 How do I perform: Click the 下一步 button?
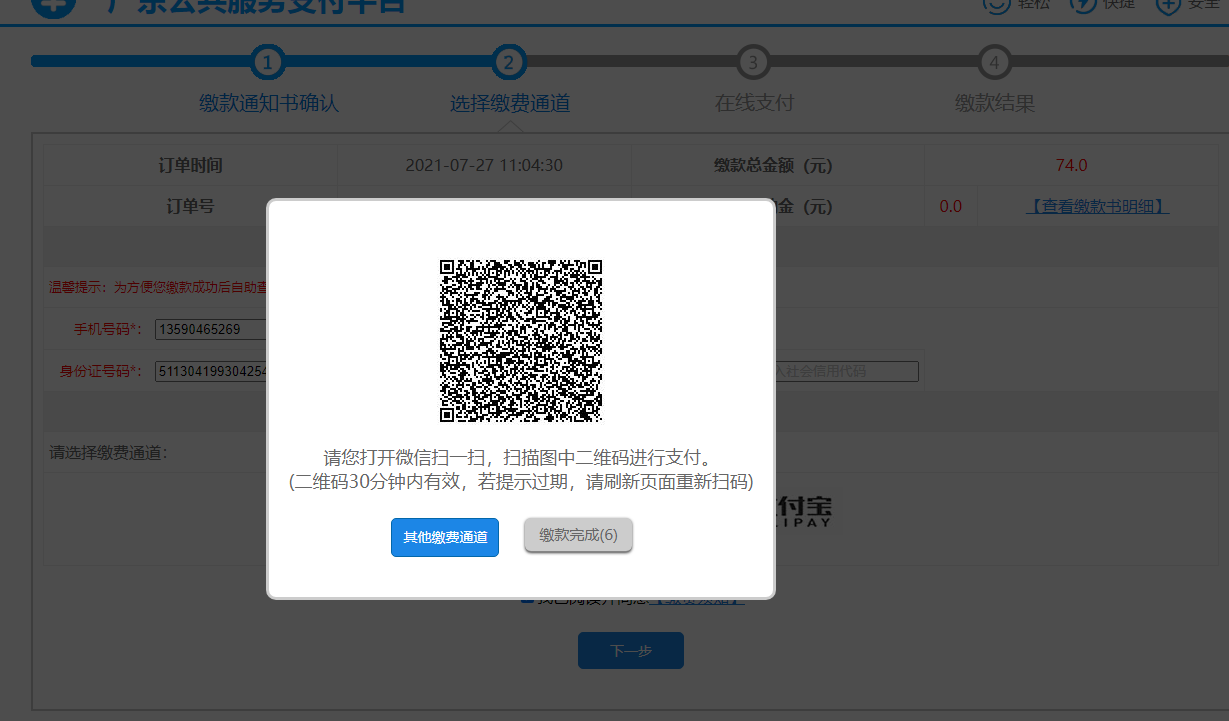[x=630, y=650]
